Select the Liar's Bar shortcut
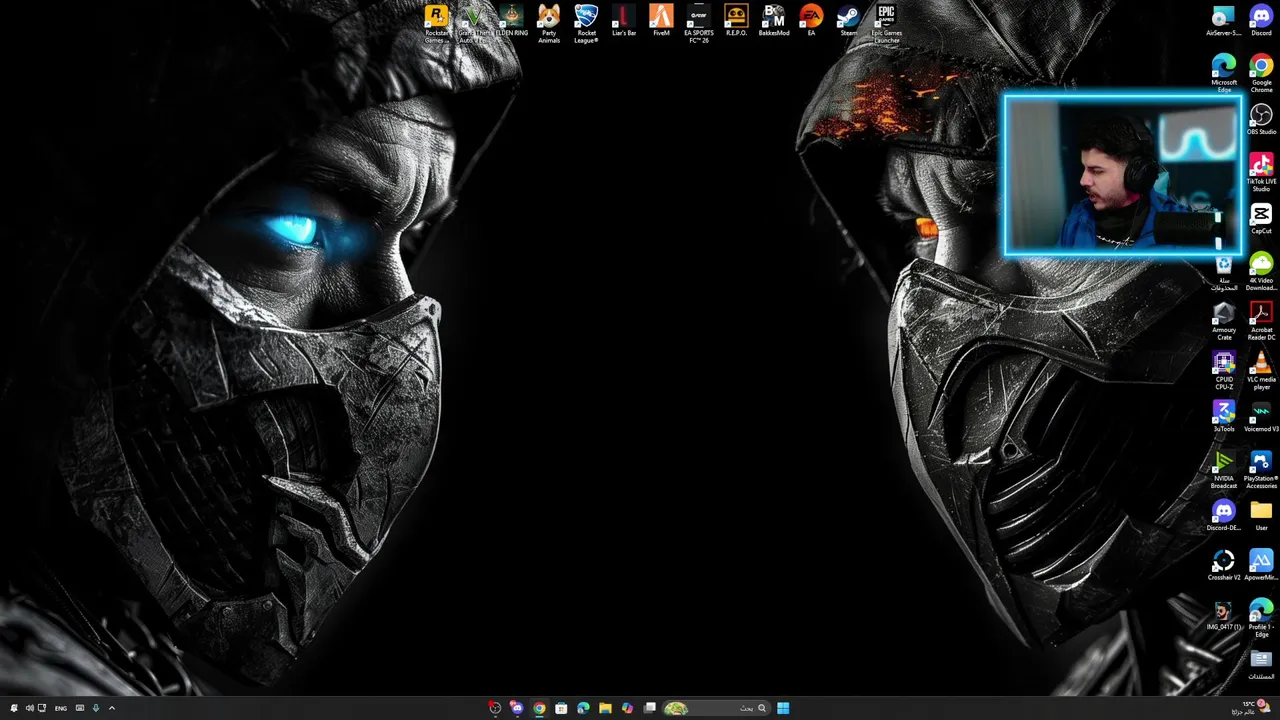Viewport: 1280px width, 720px height. 624,20
